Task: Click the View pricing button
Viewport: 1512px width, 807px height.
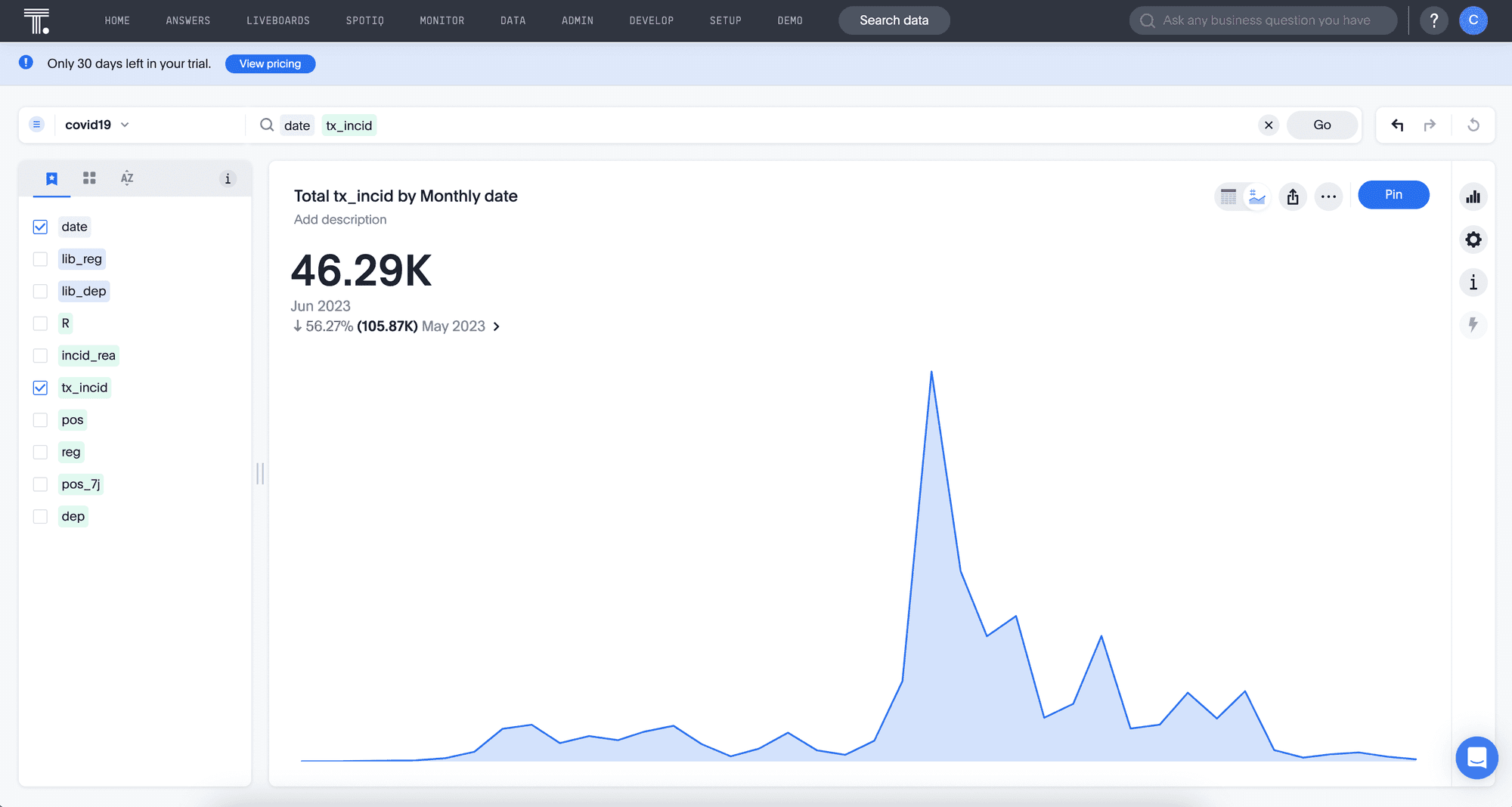Action: [x=270, y=63]
